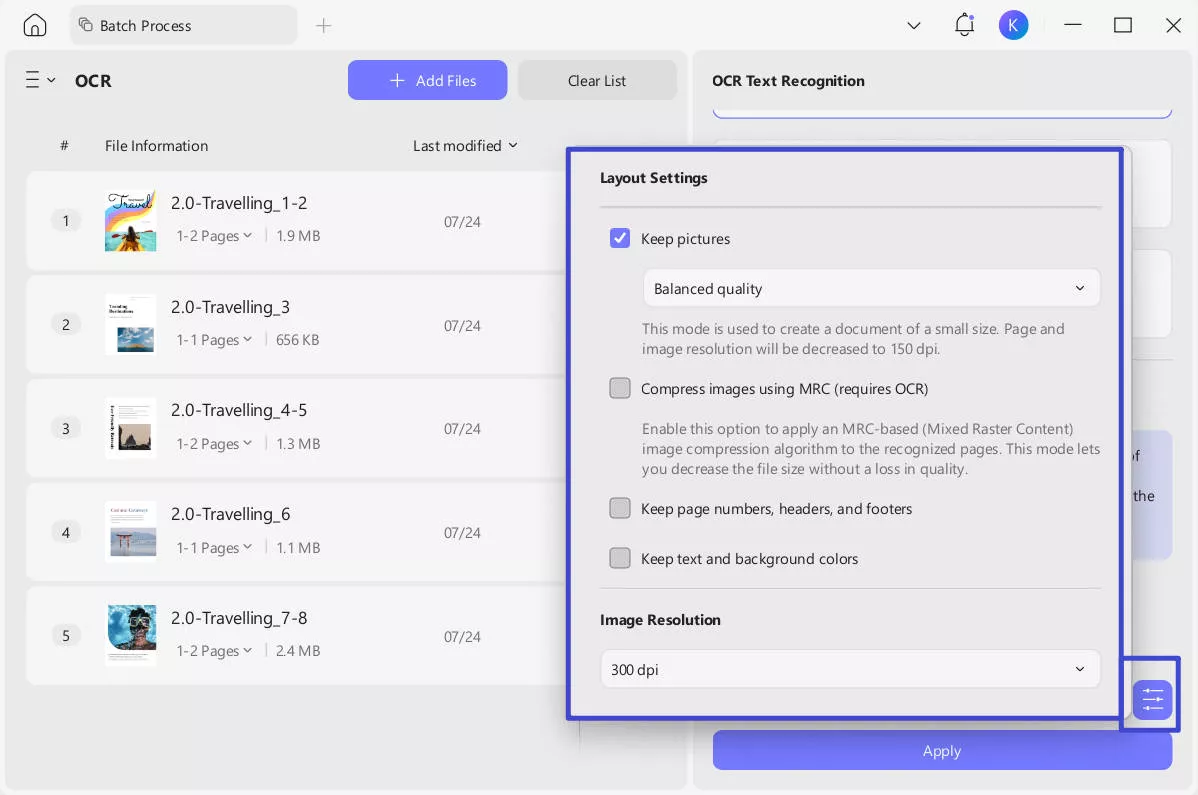Screen dimensions: 1198x795
Task: Toggle the layout settings sliders icon
Action: (1152, 699)
